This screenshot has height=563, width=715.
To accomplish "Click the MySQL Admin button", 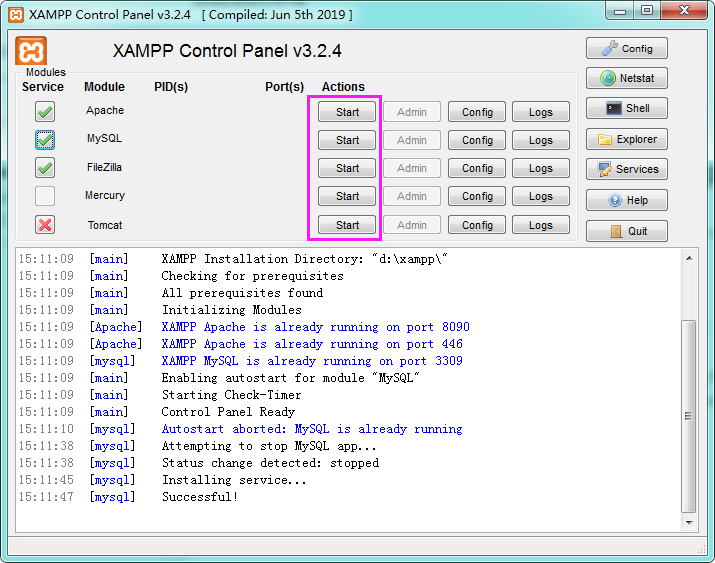I will click(412, 140).
